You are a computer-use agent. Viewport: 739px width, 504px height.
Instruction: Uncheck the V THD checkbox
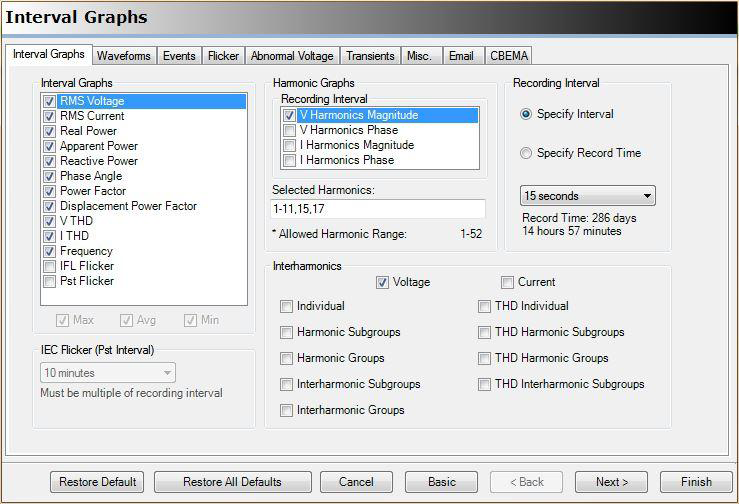click(49, 221)
